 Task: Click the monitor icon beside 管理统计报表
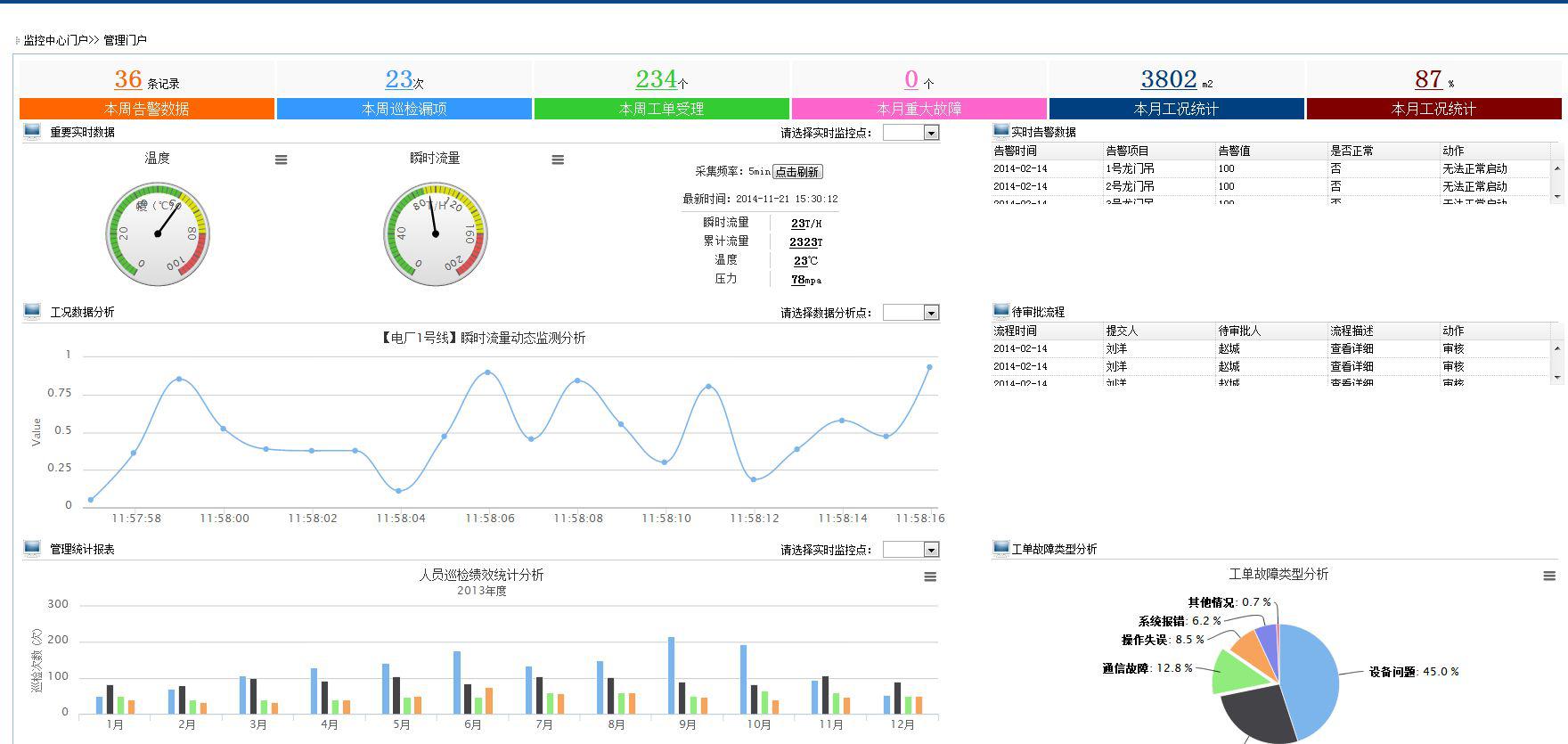click(32, 549)
